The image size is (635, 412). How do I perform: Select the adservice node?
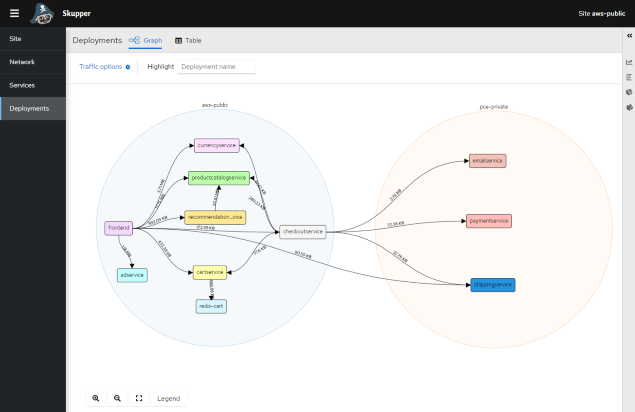pyautogui.click(x=132, y=275)
